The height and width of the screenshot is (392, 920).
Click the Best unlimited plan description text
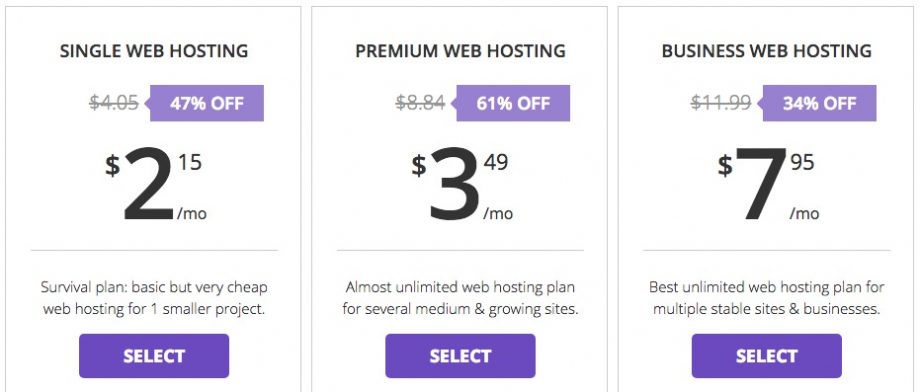point(766,298)
